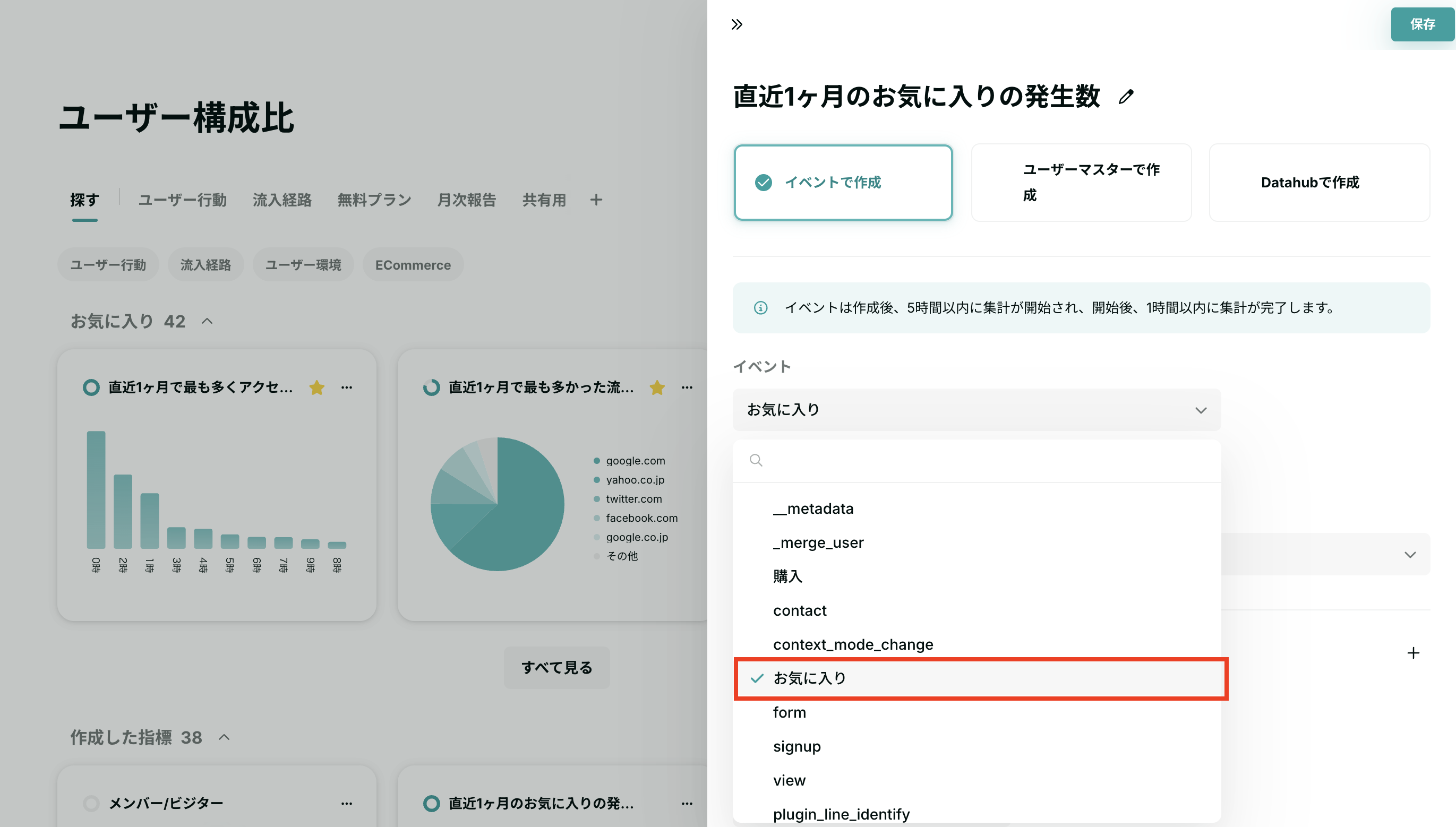
Task: Open more menu on 流入 pie chart card
Action: point(687,387)
